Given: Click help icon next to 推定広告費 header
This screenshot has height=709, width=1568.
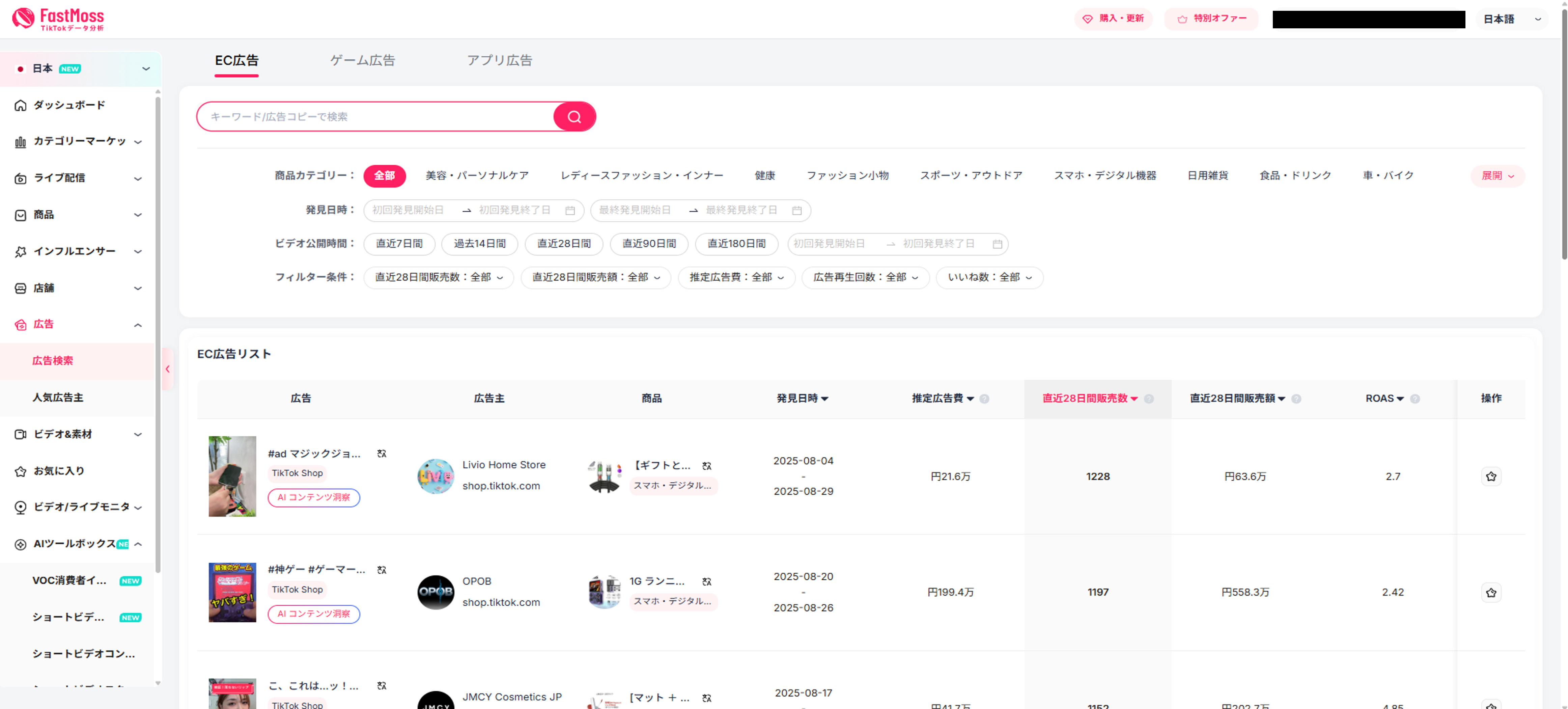Looking at the screenshot, I should pos(984,399).
